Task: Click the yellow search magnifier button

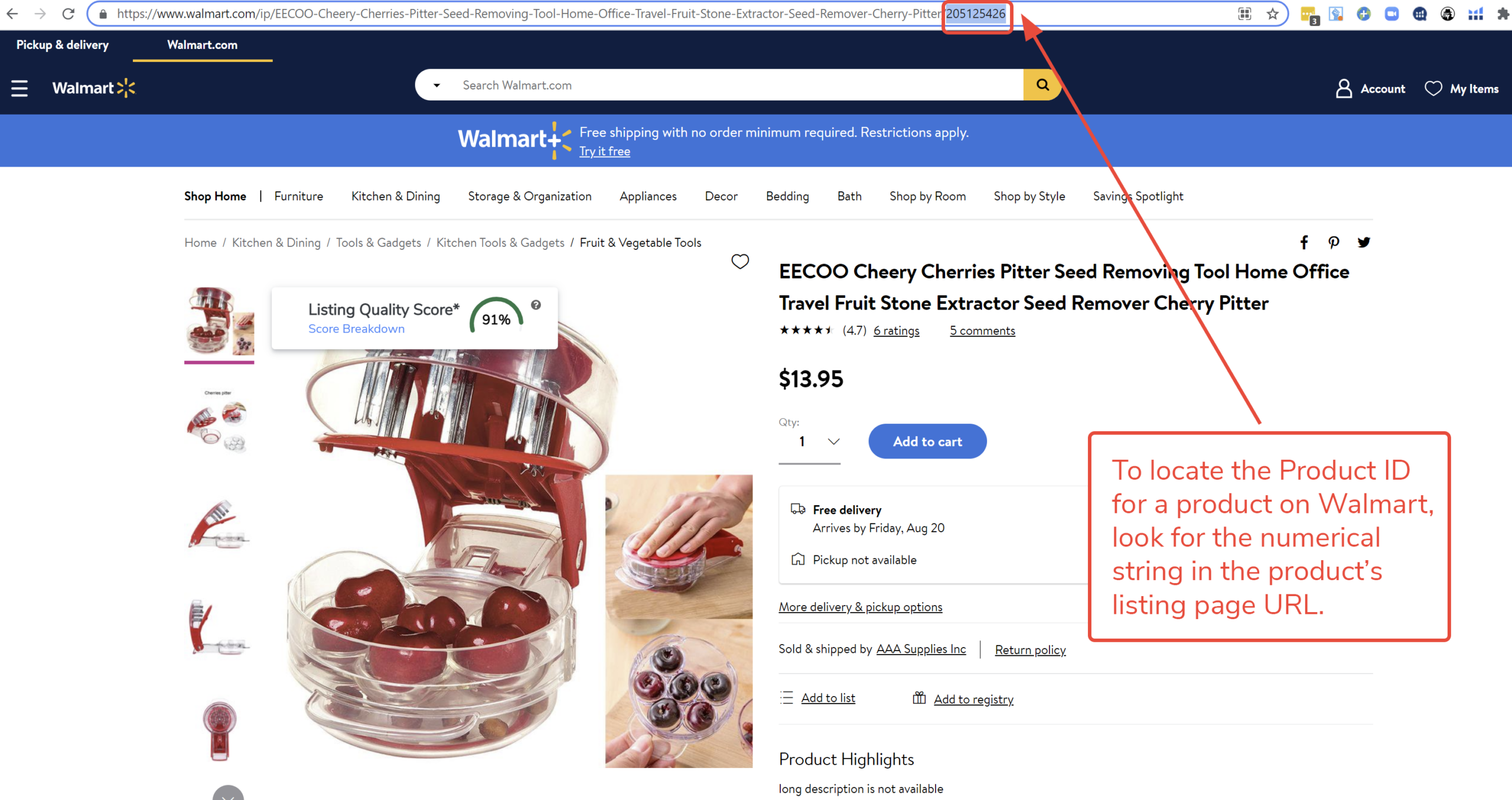Action: (x=1042, y=84)
